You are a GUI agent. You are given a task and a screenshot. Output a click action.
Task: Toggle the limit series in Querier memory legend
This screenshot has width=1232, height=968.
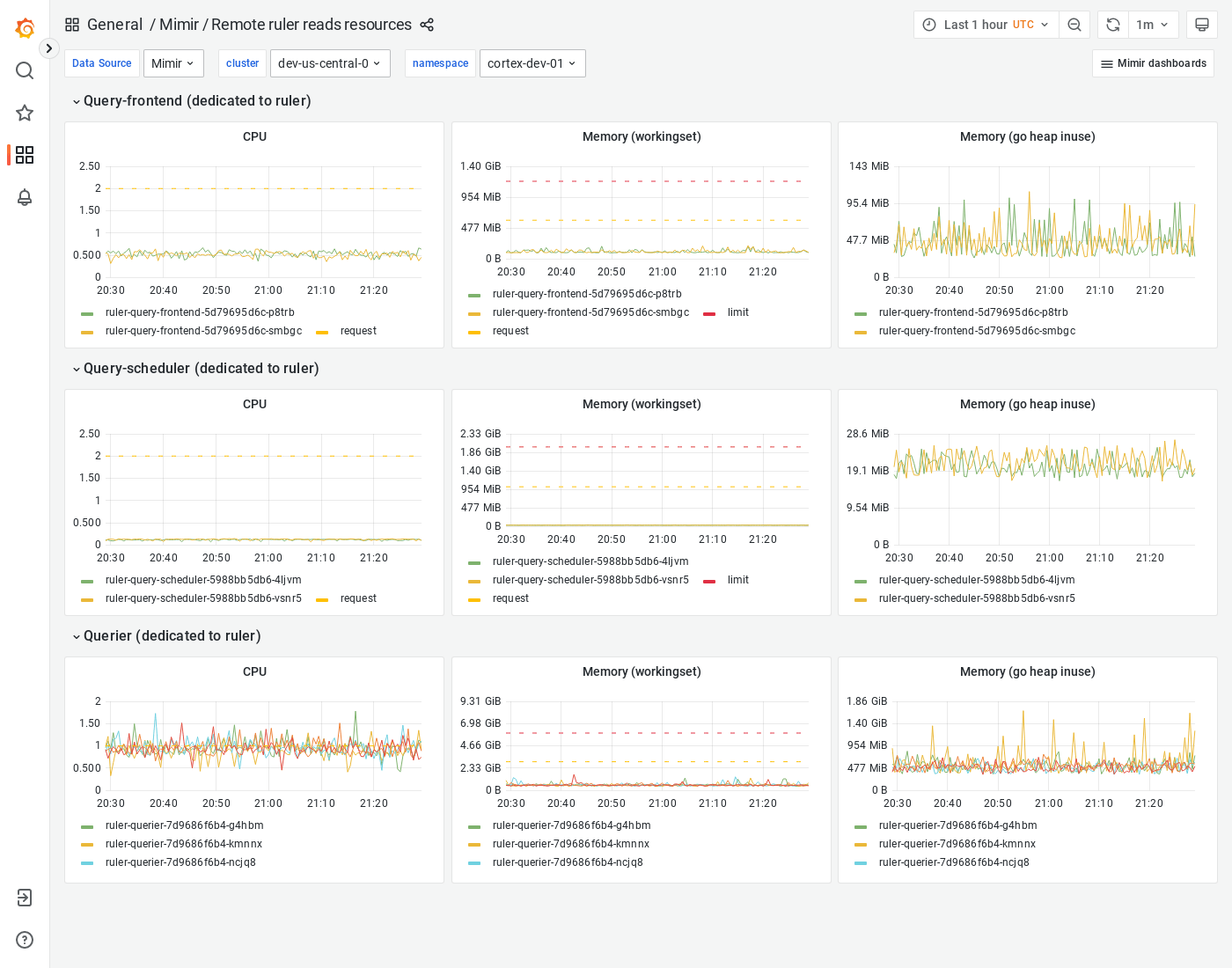(737, 843)
